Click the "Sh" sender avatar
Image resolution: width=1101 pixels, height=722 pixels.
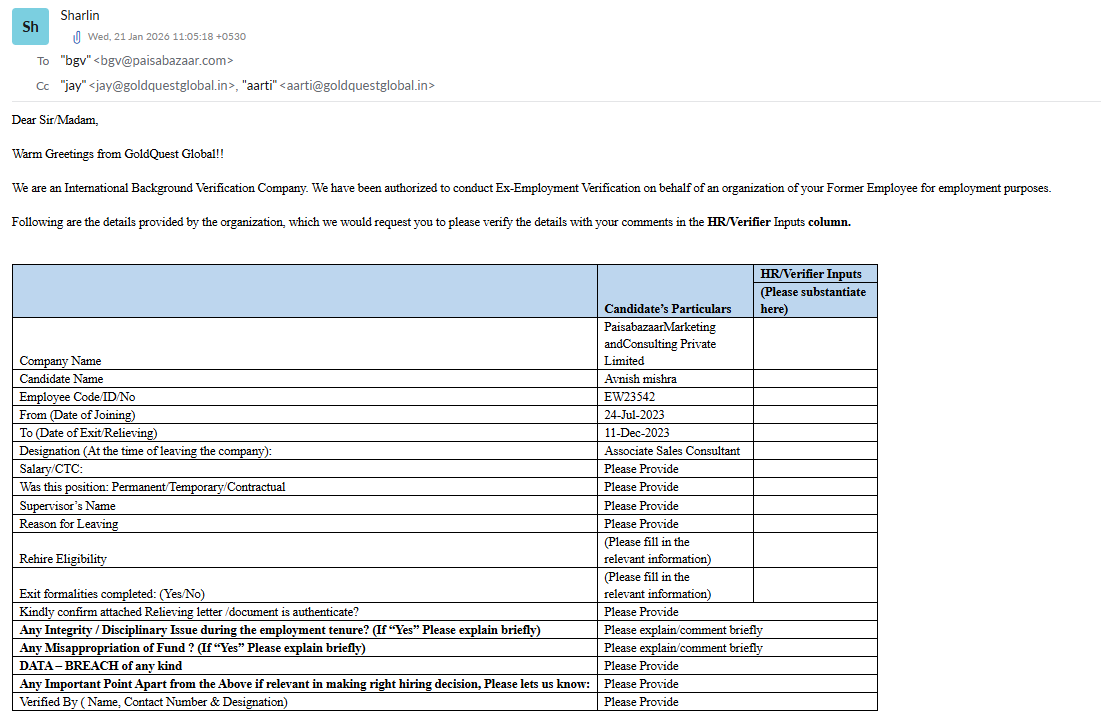tap(30, 27)
